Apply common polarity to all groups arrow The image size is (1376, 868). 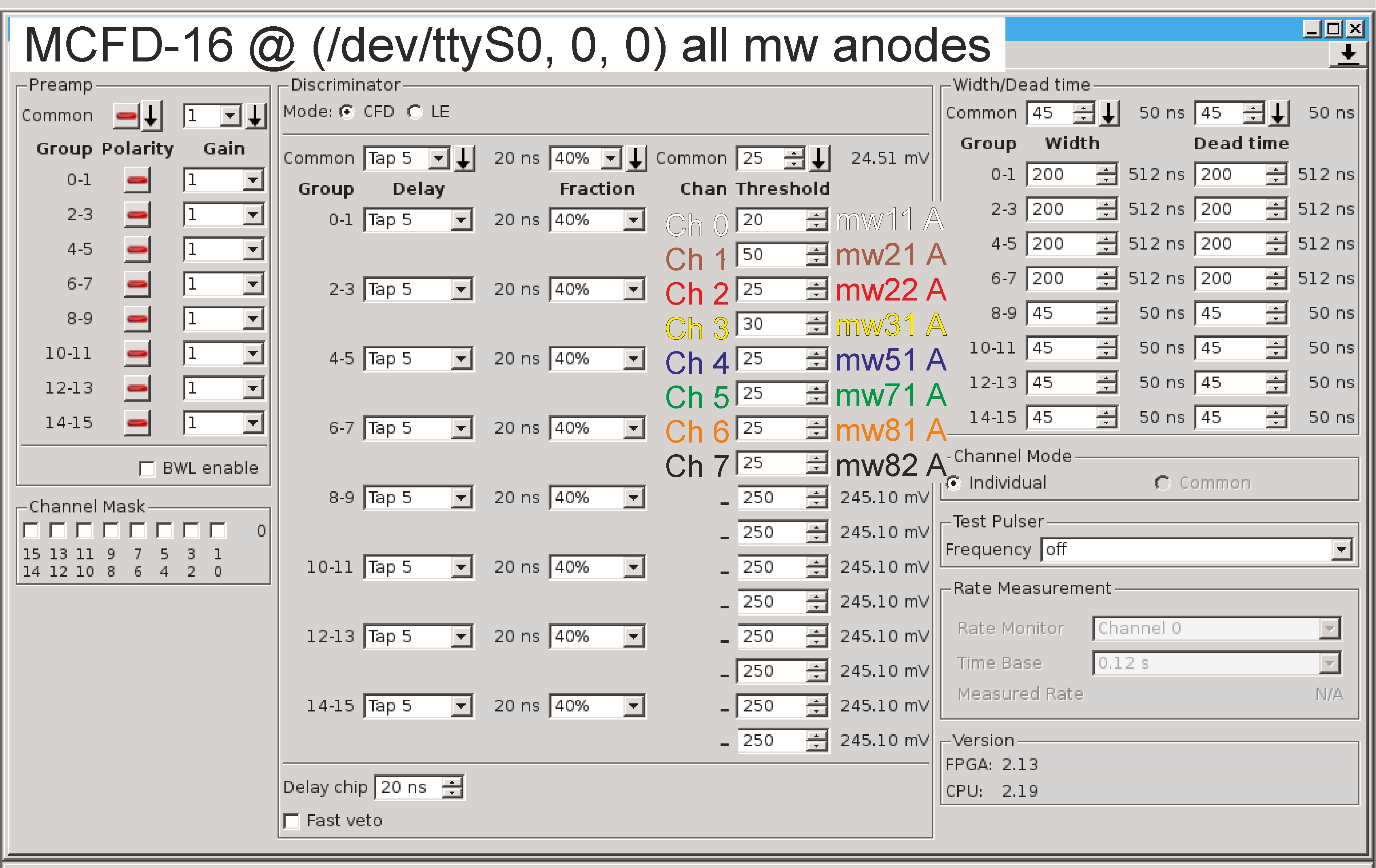click(151, 116)
